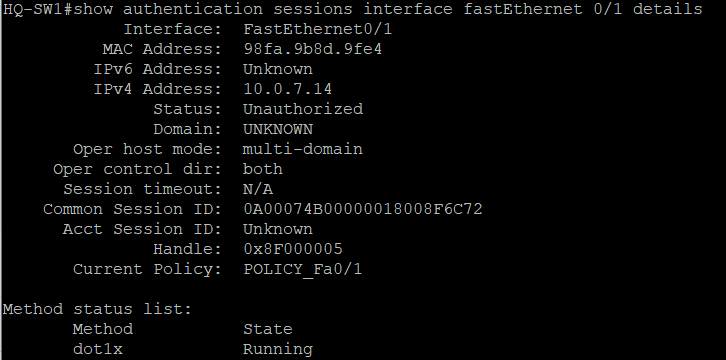Click the Method column header

click(x=103, y=329)
